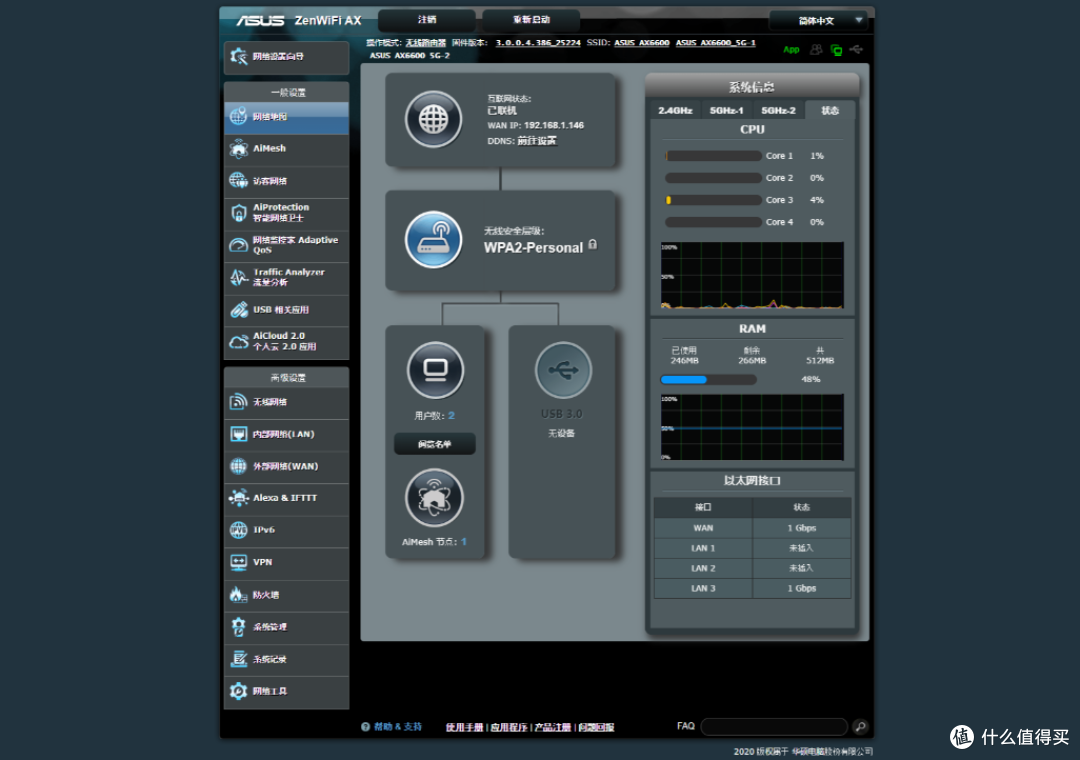The width and height of the screenshot is (1080, 760).
Task: Open AiProtection 智能网络卫士
Action: [x=286, y=213]
